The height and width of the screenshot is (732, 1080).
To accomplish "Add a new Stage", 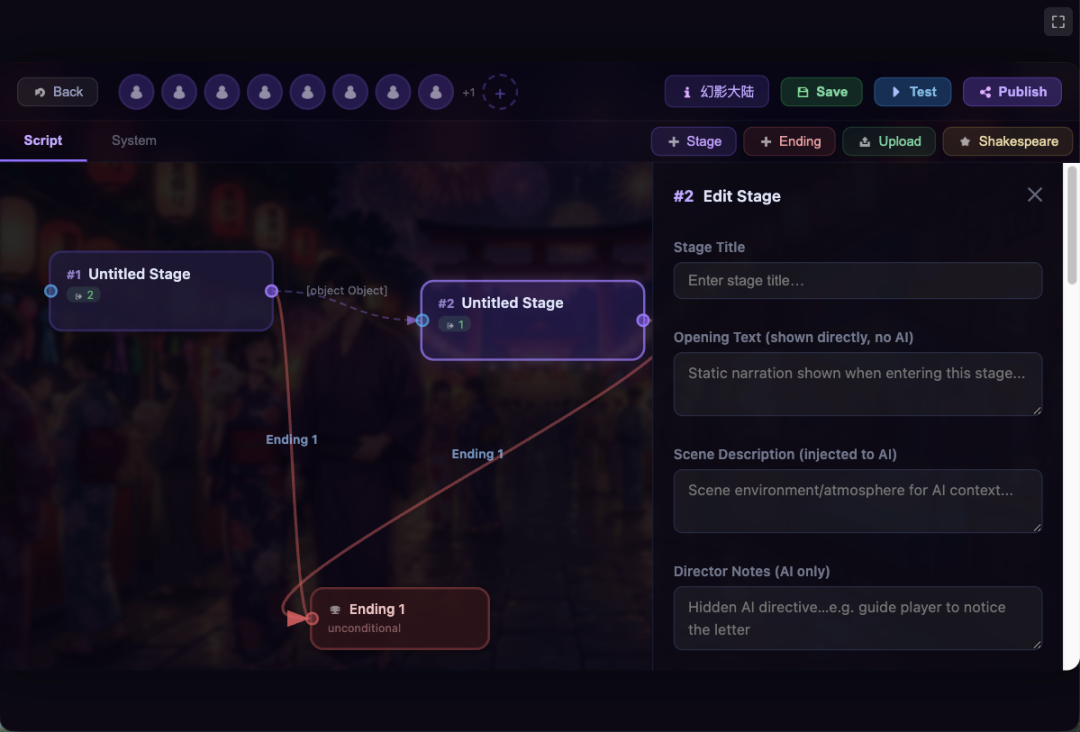I will click(x=694, y=142).
